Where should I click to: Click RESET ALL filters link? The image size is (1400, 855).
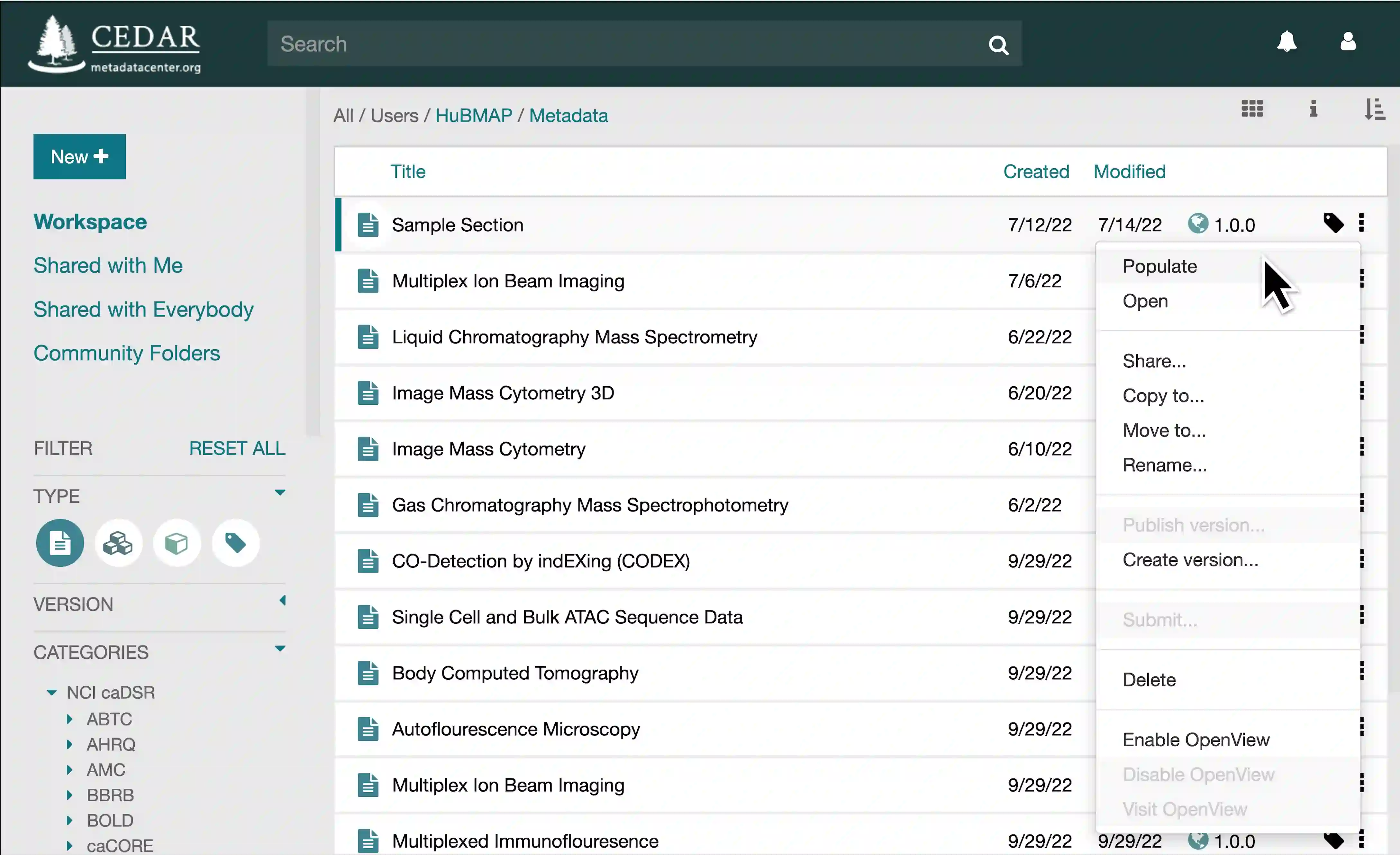[x=237, y=448]
